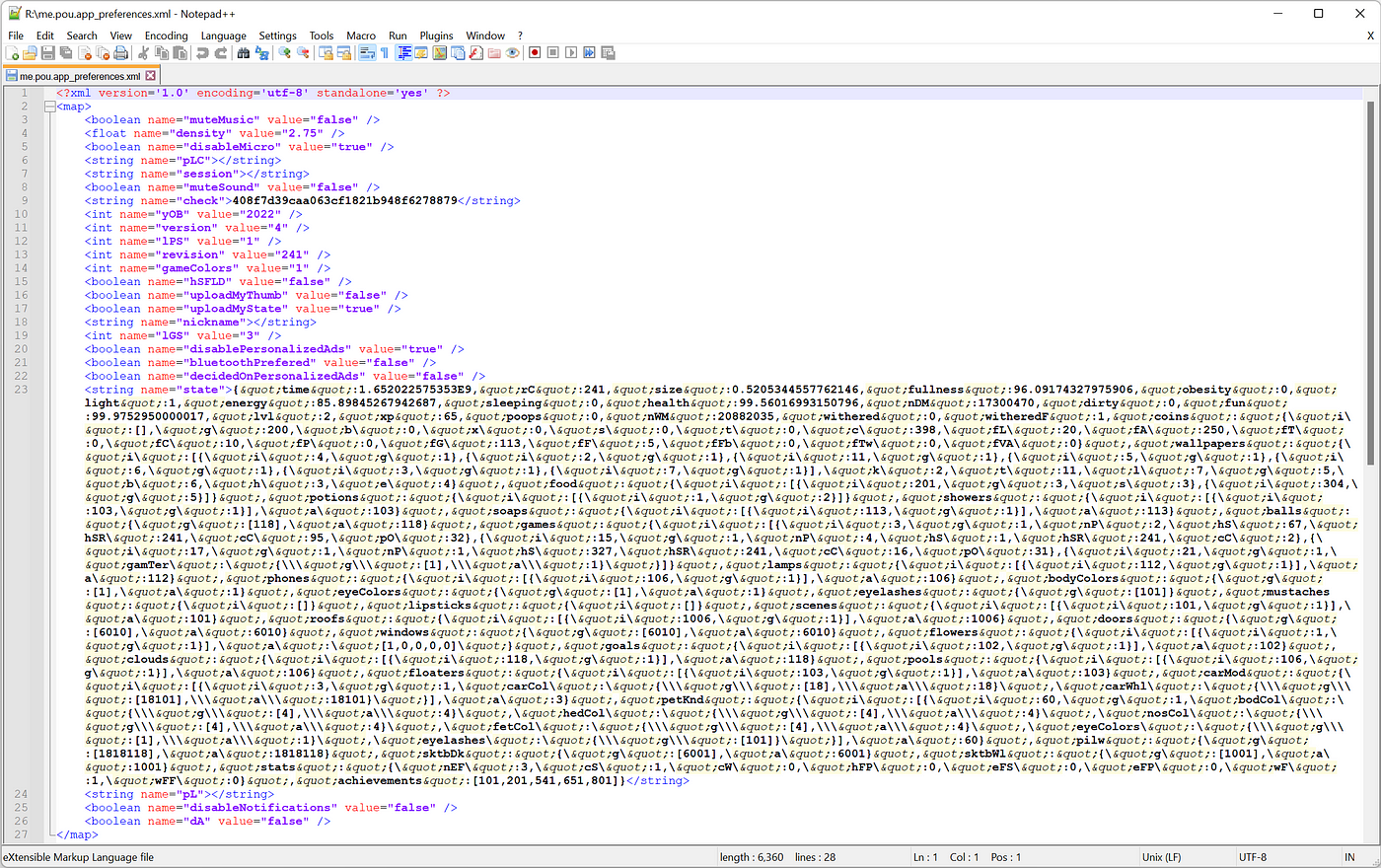Click the X at menu bar's right end
Screen dimensions: 1381x868
pos(1370,36)
